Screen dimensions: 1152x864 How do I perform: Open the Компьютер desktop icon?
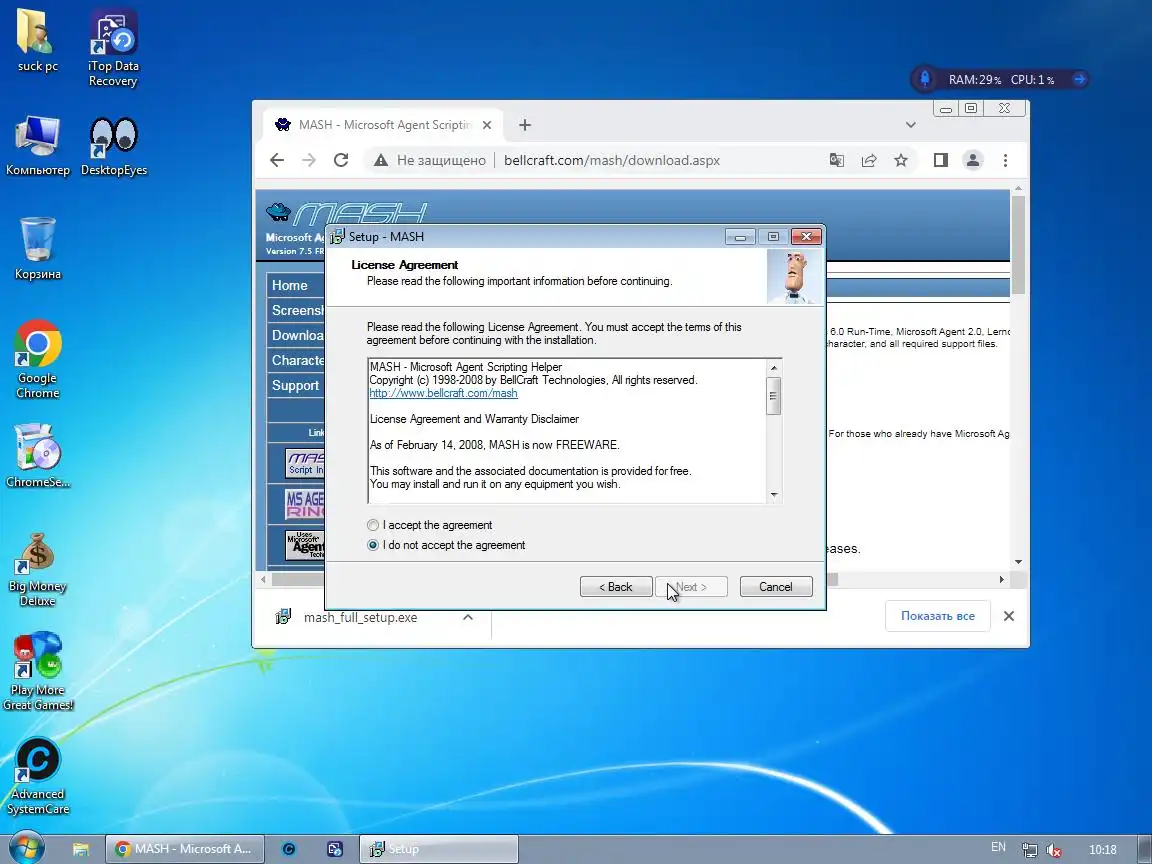click(37, 145)
